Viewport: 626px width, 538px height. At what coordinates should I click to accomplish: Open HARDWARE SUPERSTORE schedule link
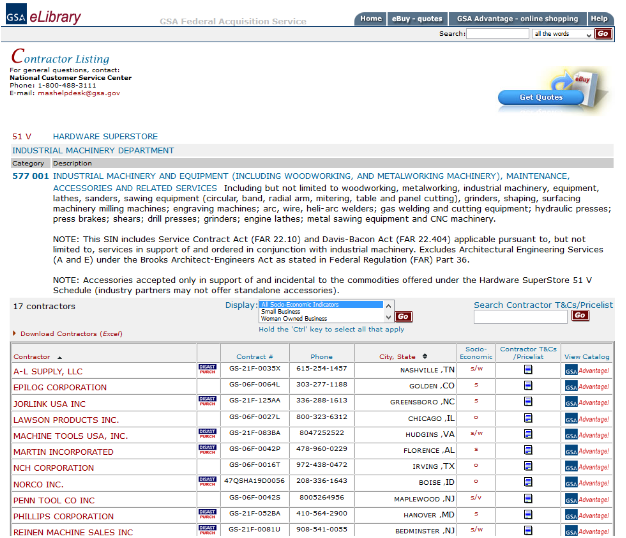coord(105,136)
